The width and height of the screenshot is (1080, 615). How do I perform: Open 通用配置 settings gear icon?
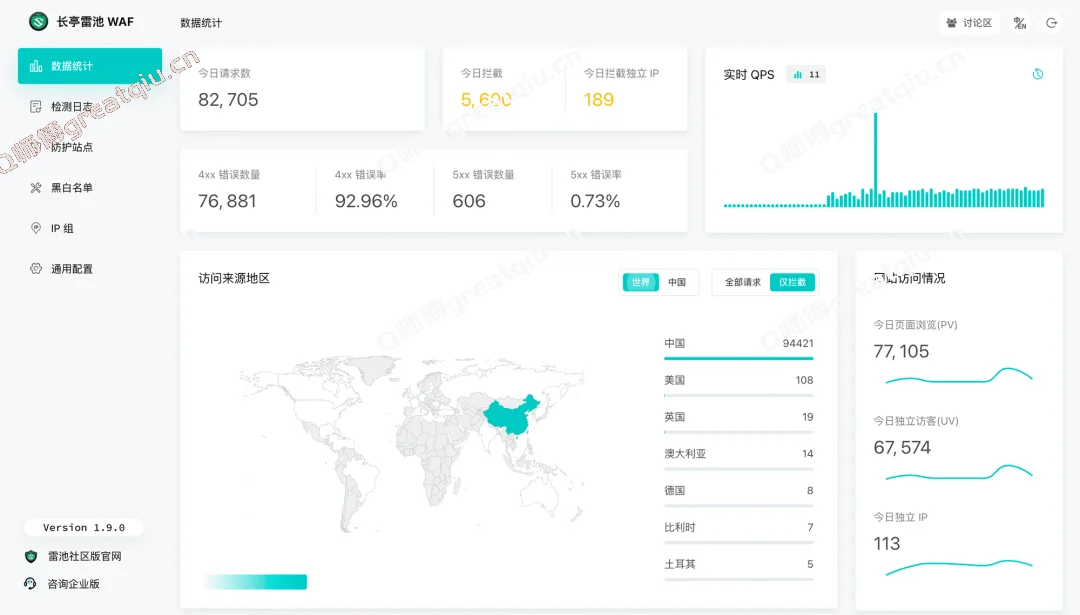[36, 268]
